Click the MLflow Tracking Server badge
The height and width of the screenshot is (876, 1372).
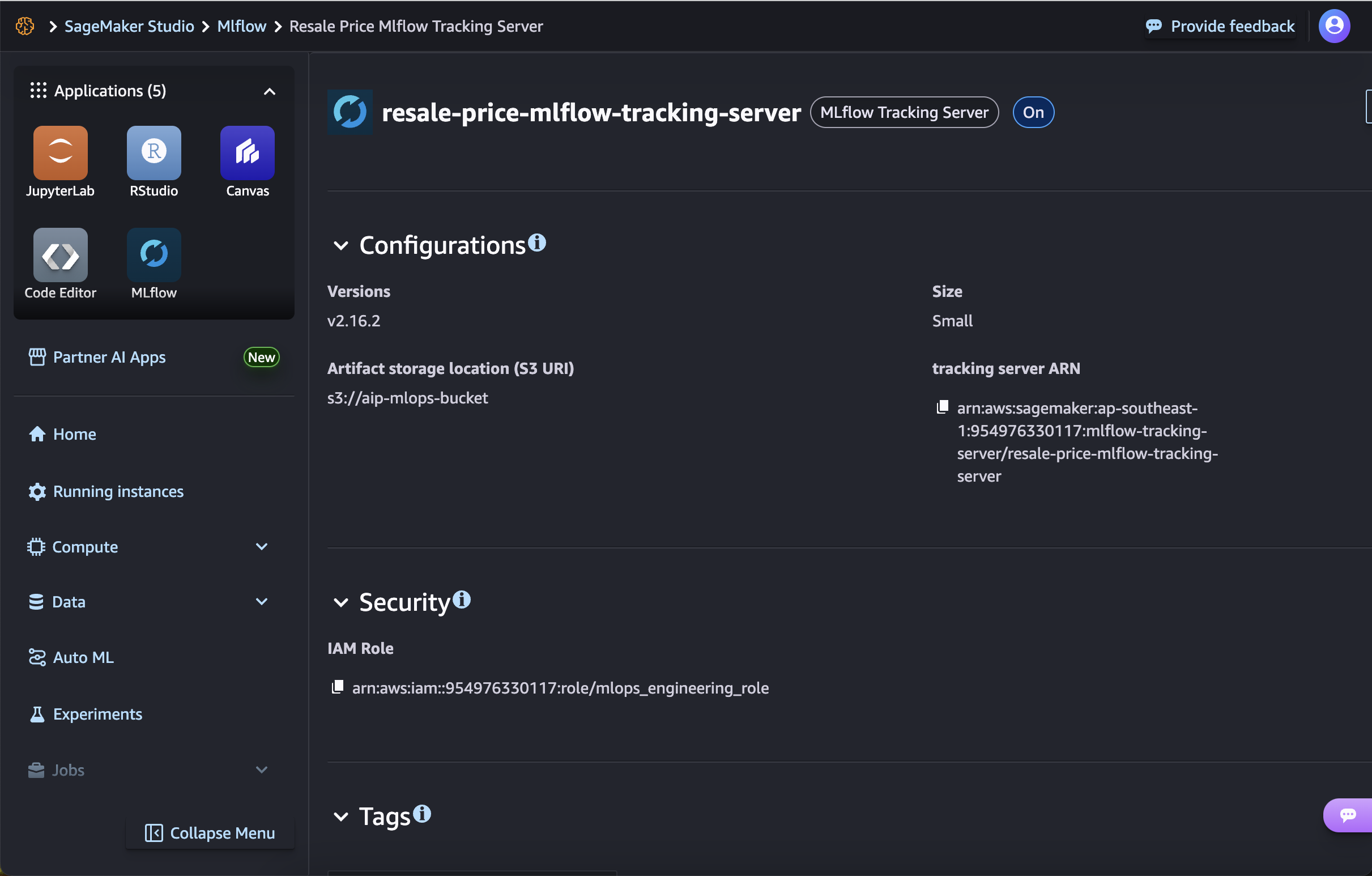point(904,112)
